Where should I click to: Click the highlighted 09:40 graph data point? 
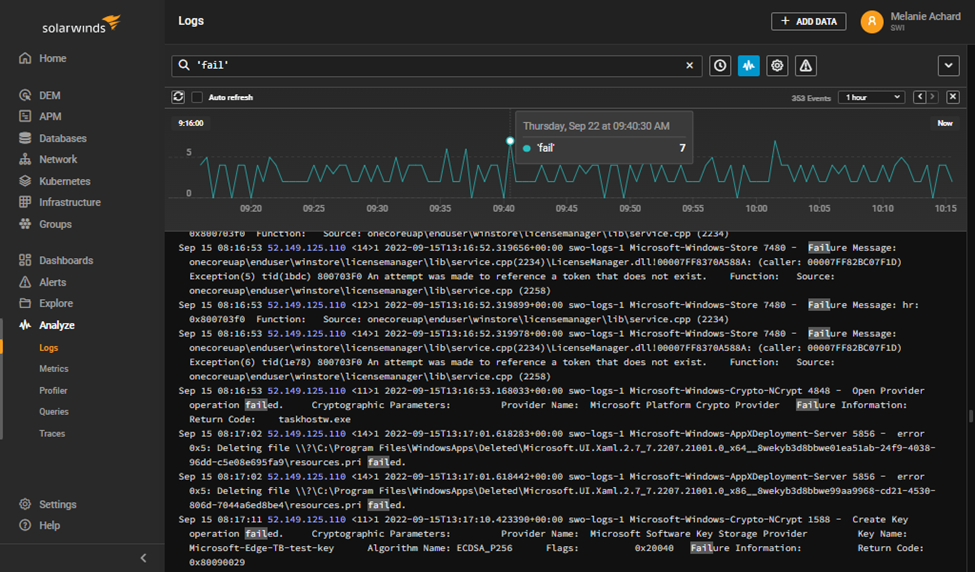coord(510,141)
